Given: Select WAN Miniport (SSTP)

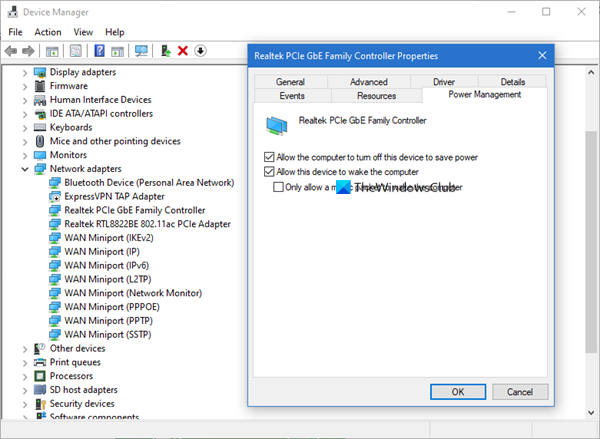Looking at the screenshot, I should tap(108, 334).
